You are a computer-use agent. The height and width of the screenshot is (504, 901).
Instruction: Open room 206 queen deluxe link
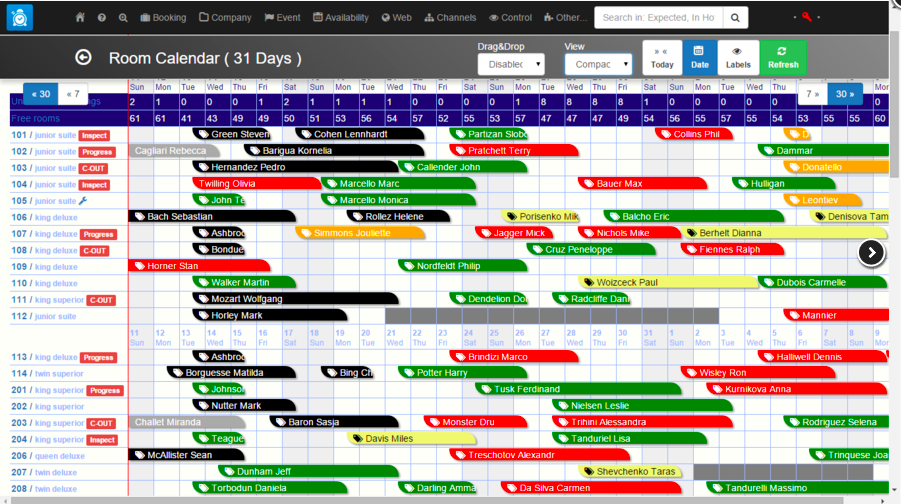(48, 456)
